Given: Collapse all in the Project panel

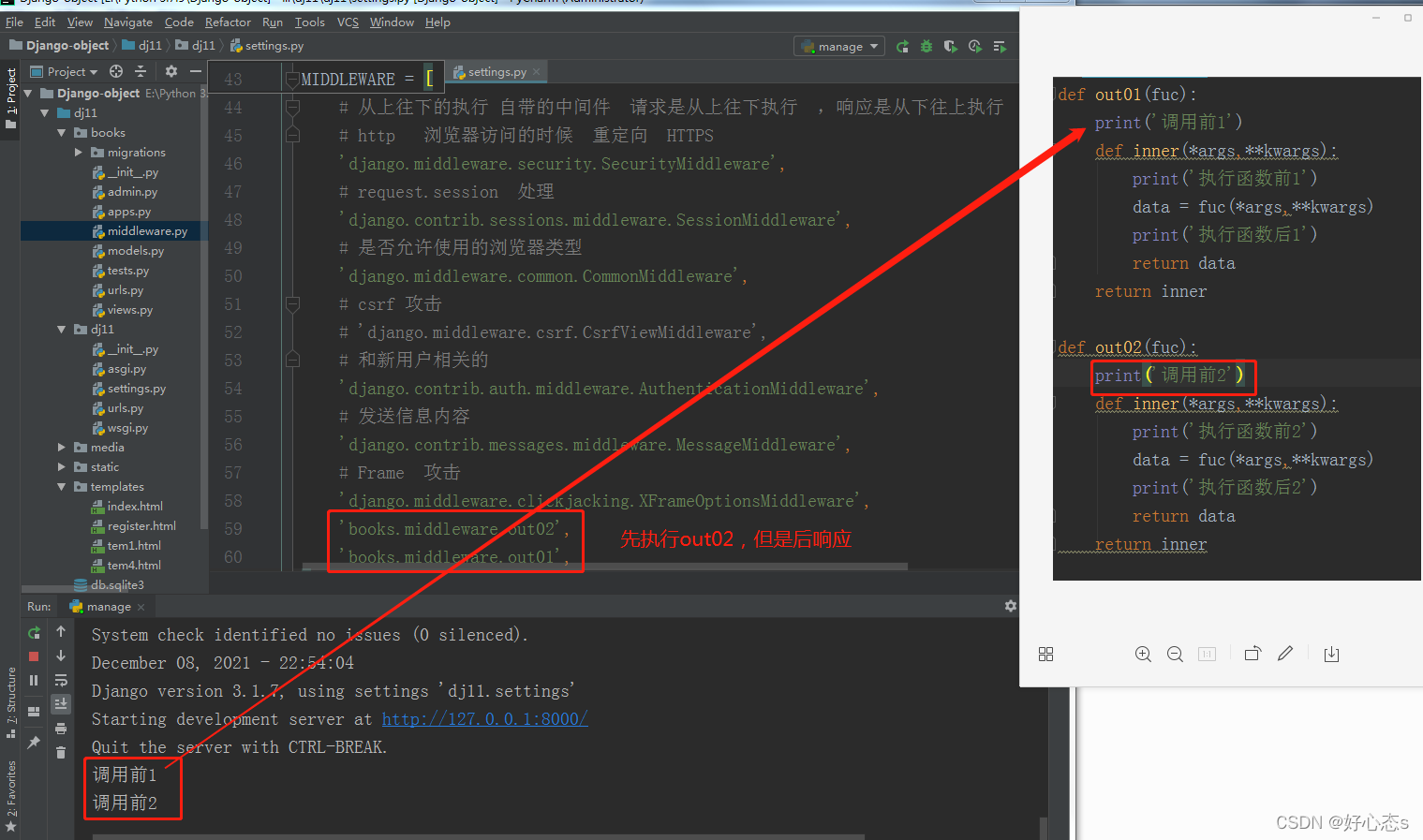Looking at the screenshot, I should pos(141,71).
